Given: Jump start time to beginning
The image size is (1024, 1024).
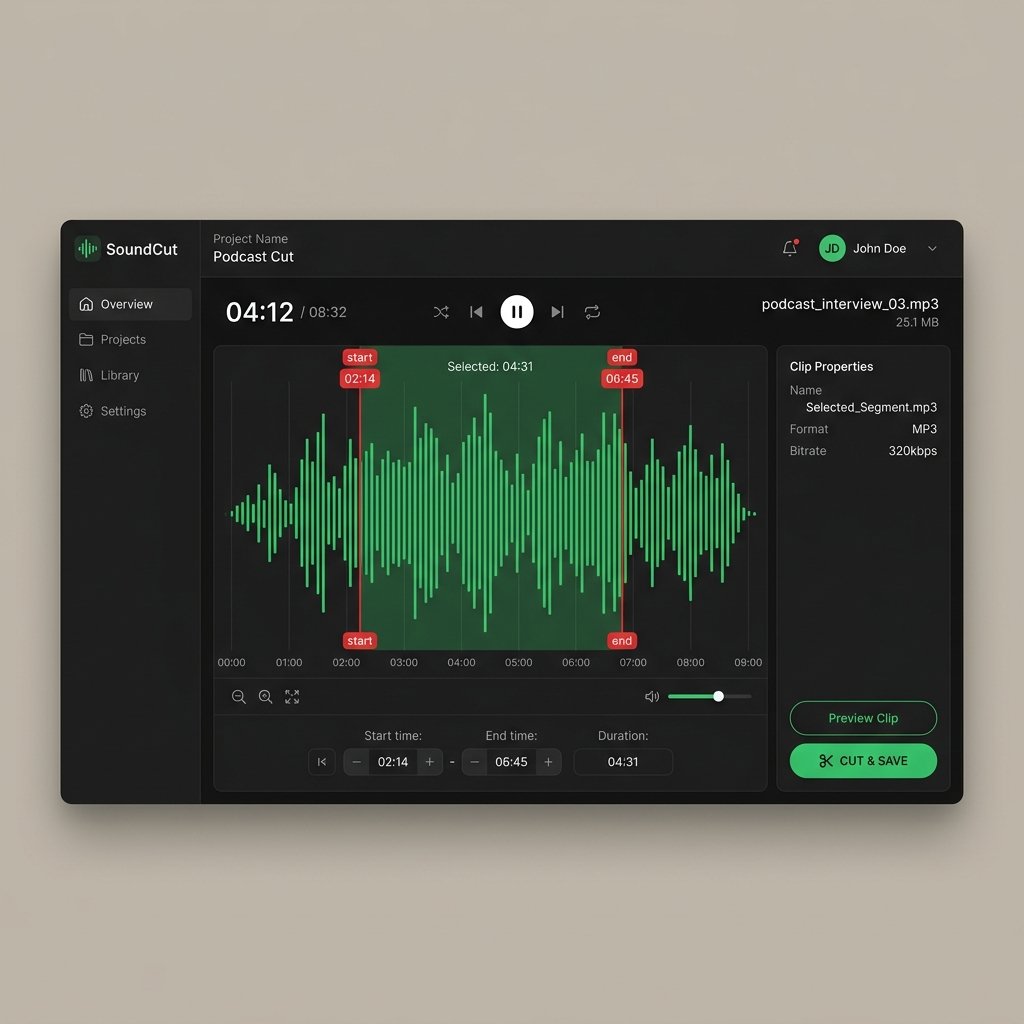Looking at the screenshot, I should pyautogui.click(x=322, y=762).
